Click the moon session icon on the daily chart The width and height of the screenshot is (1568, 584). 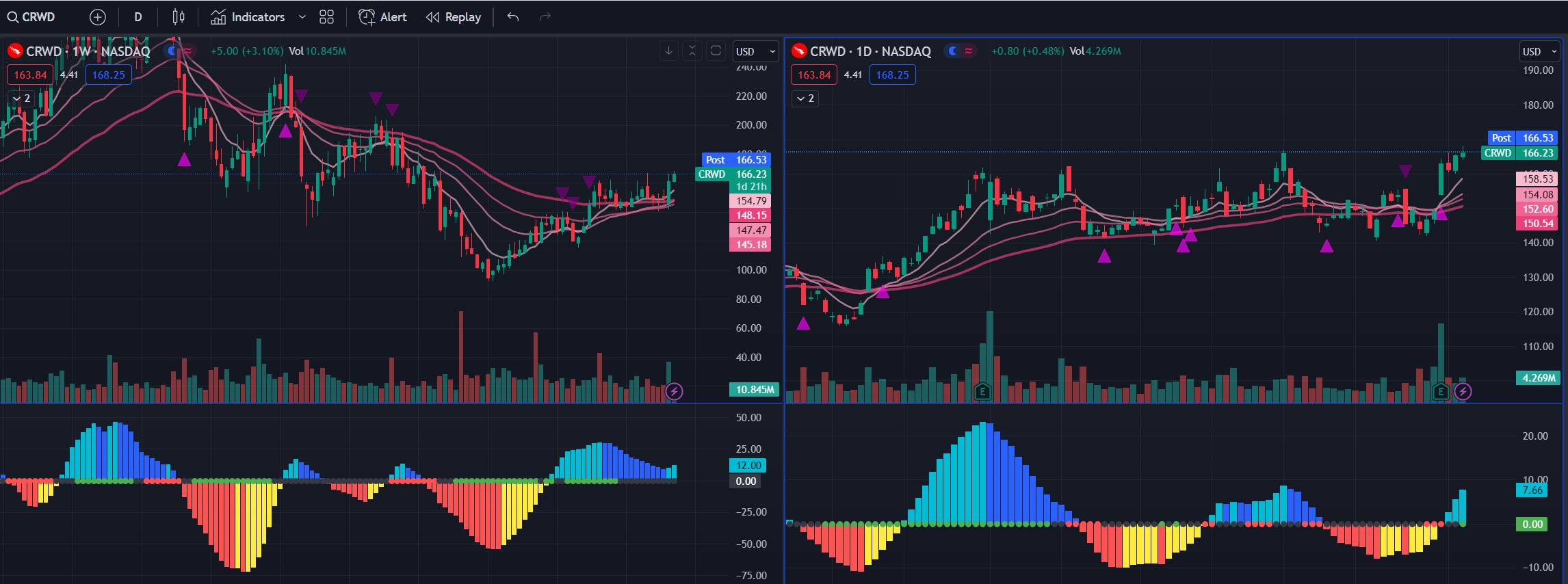coord(952,51)
